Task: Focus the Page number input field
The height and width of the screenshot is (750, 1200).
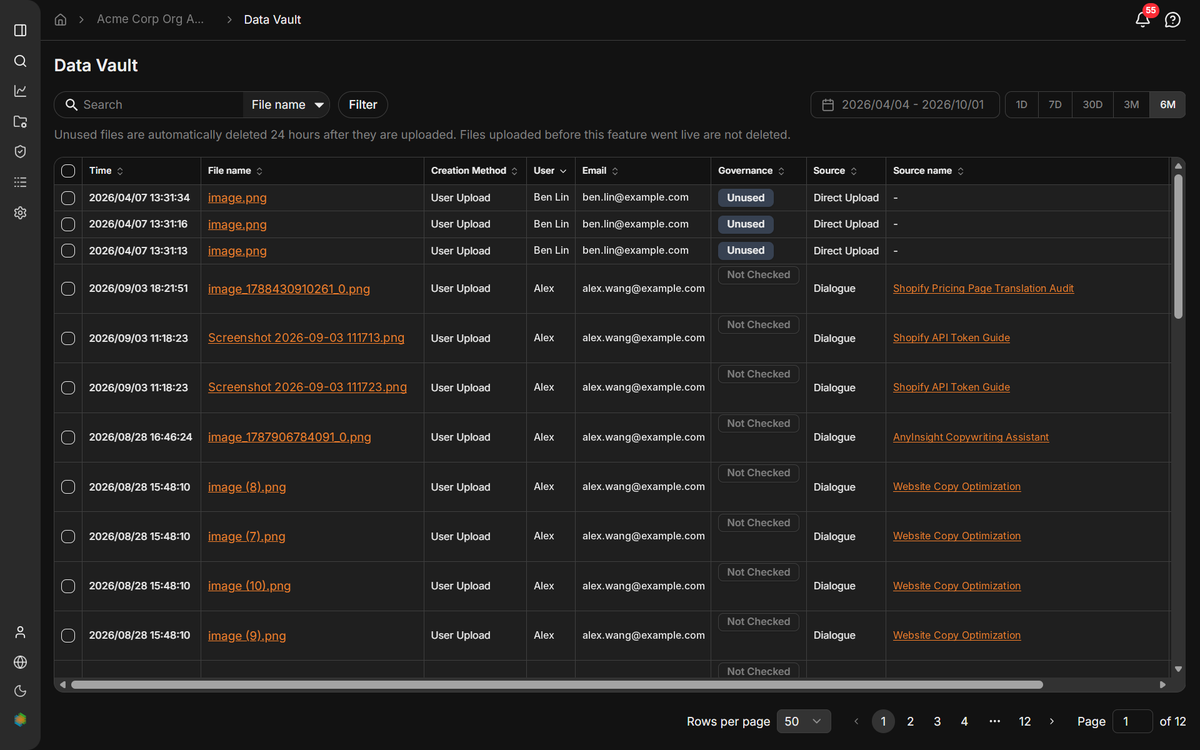Action: 1132,721
